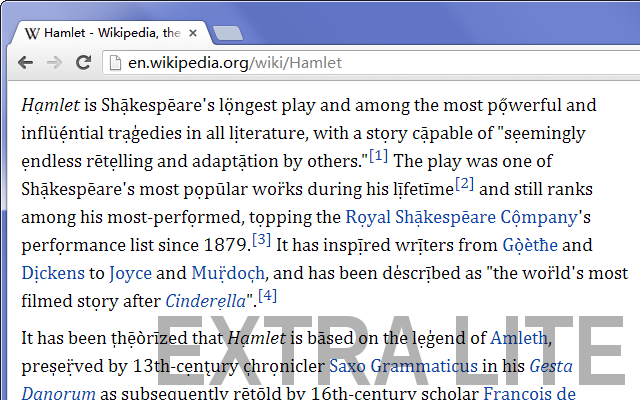
Task: Click the greyed Forward arrow button
Action: tap(54, 62)
